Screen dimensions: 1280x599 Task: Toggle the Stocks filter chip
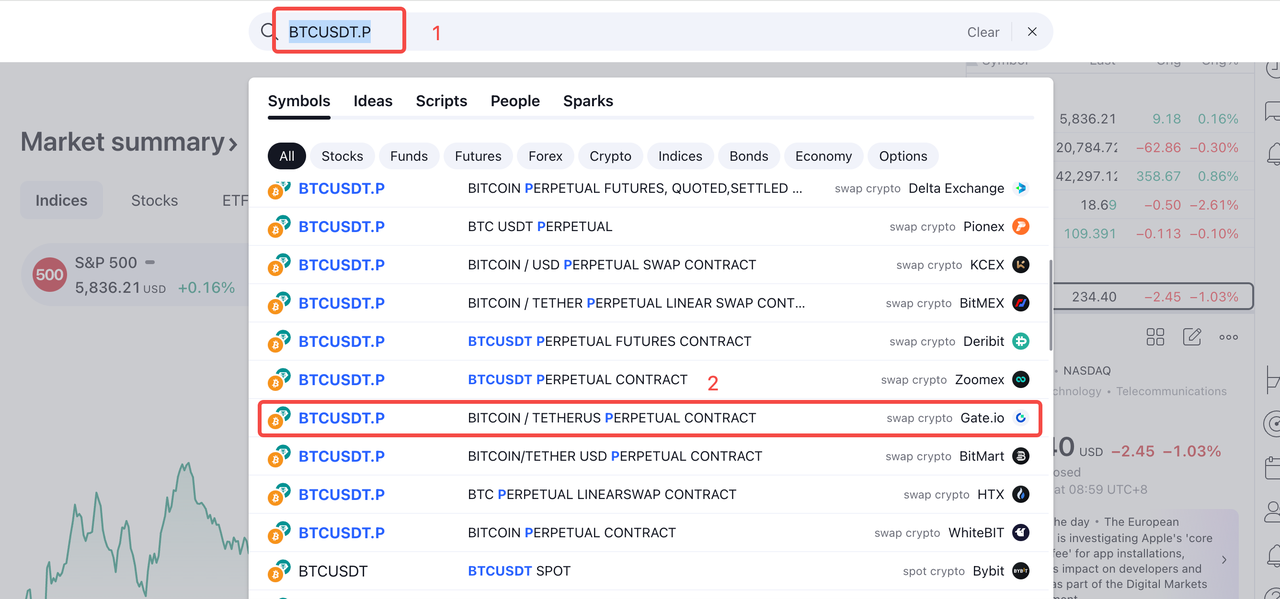(342, 156)
